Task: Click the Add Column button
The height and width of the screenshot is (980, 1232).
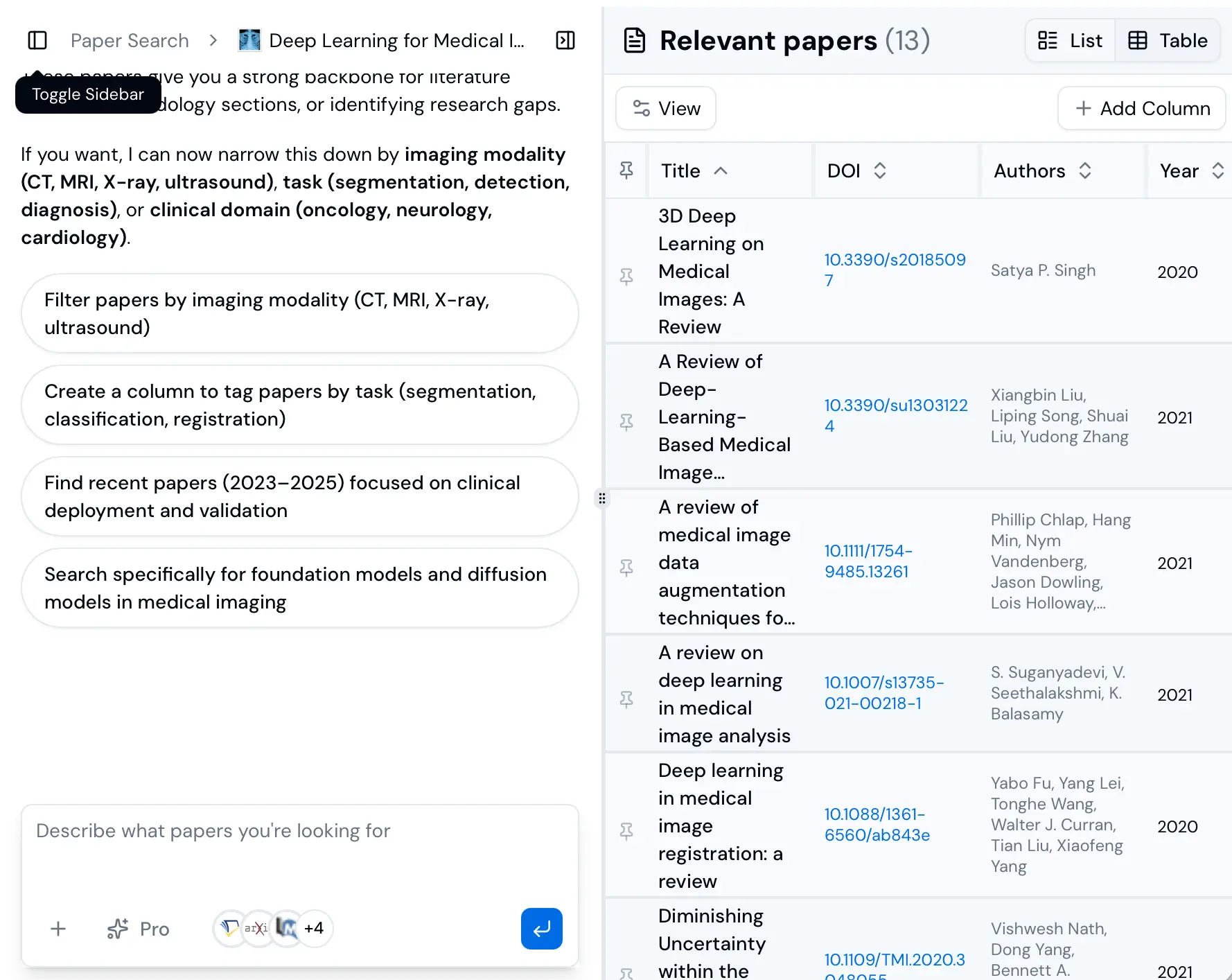Action: [1141, 108]
